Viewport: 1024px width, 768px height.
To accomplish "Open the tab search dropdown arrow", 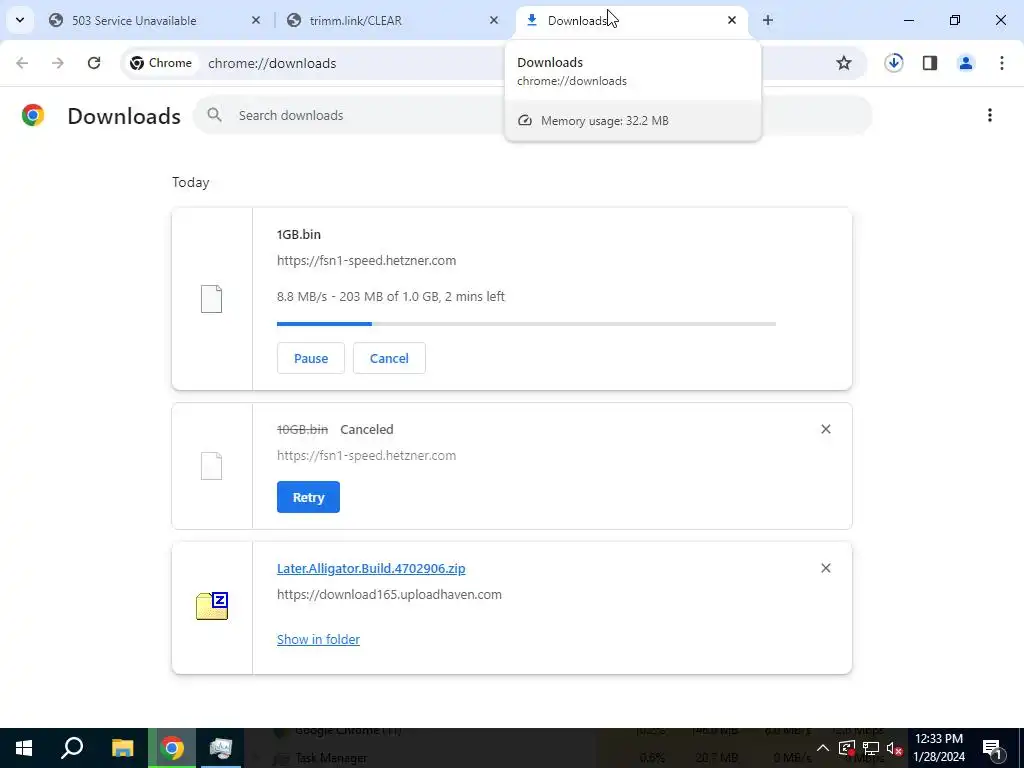I will tap(20, 20).
